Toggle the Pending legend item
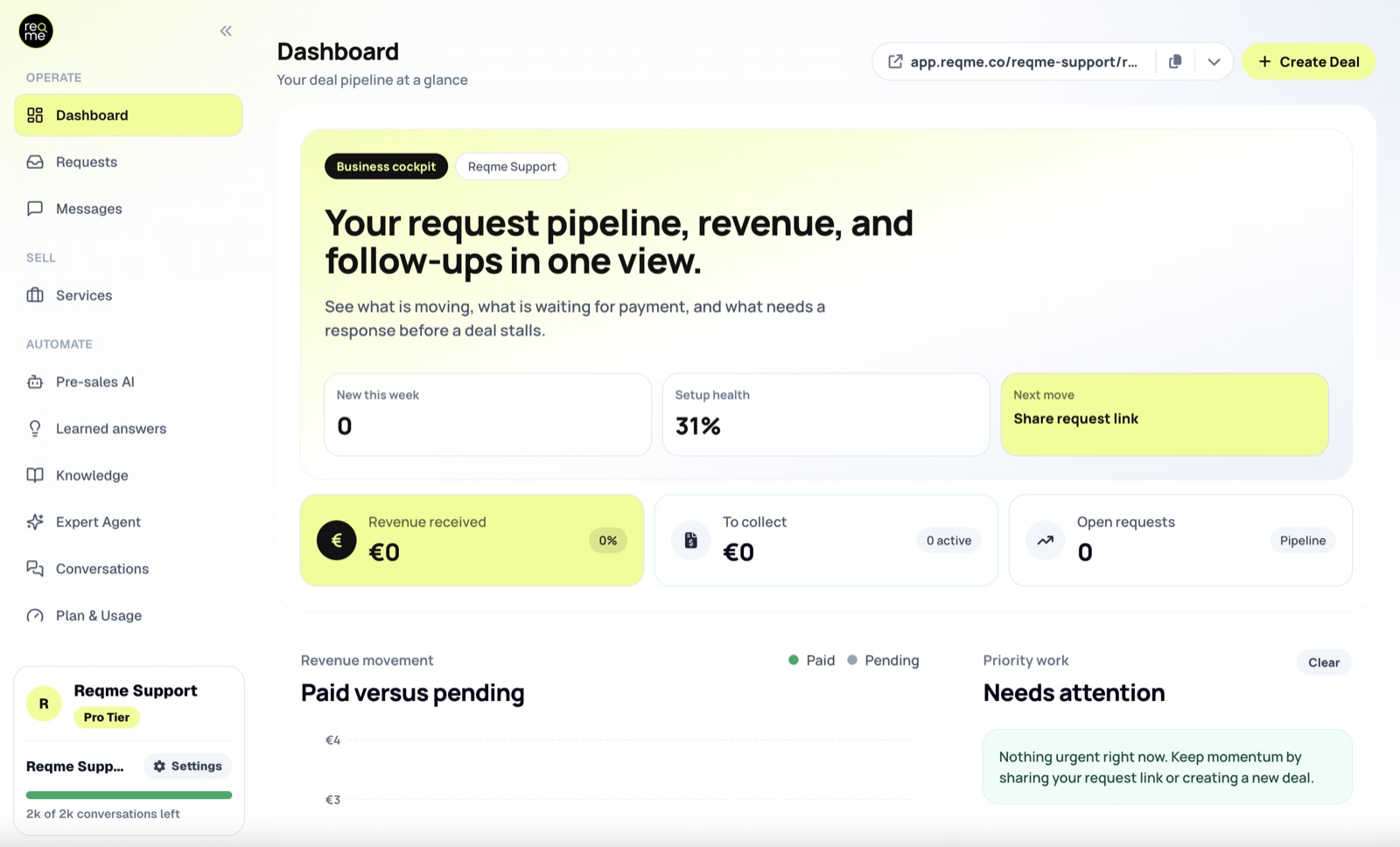 (883, 661)
